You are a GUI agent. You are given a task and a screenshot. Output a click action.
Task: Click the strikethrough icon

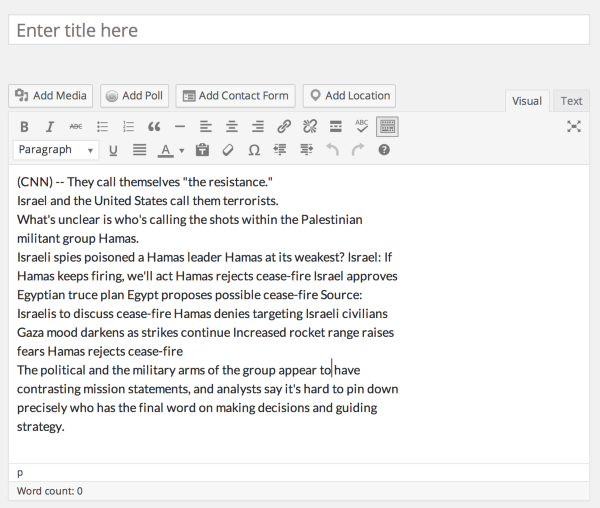point(75,127)
